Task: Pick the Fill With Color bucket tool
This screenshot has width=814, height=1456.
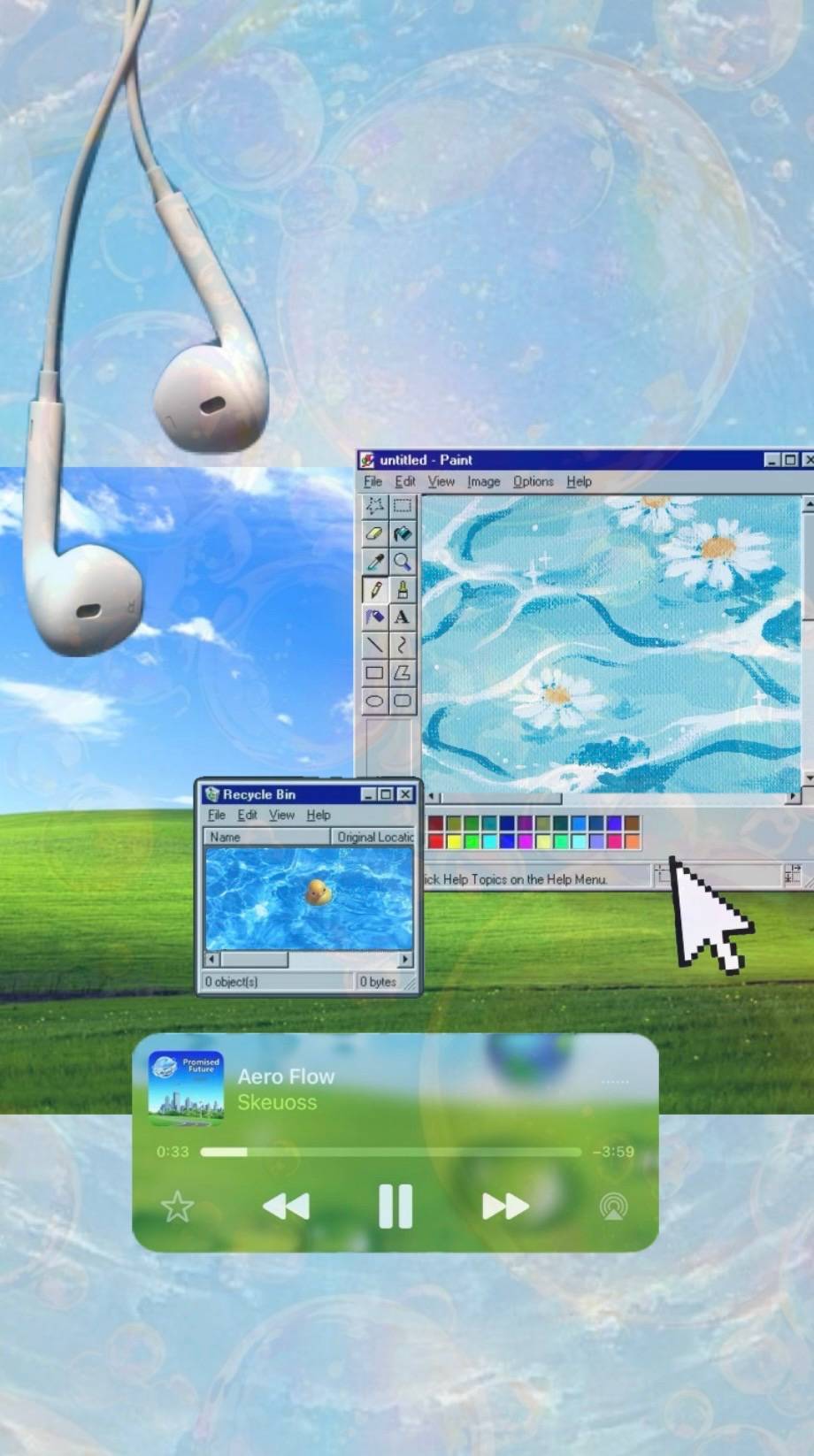Action: (x=403, y=533)
